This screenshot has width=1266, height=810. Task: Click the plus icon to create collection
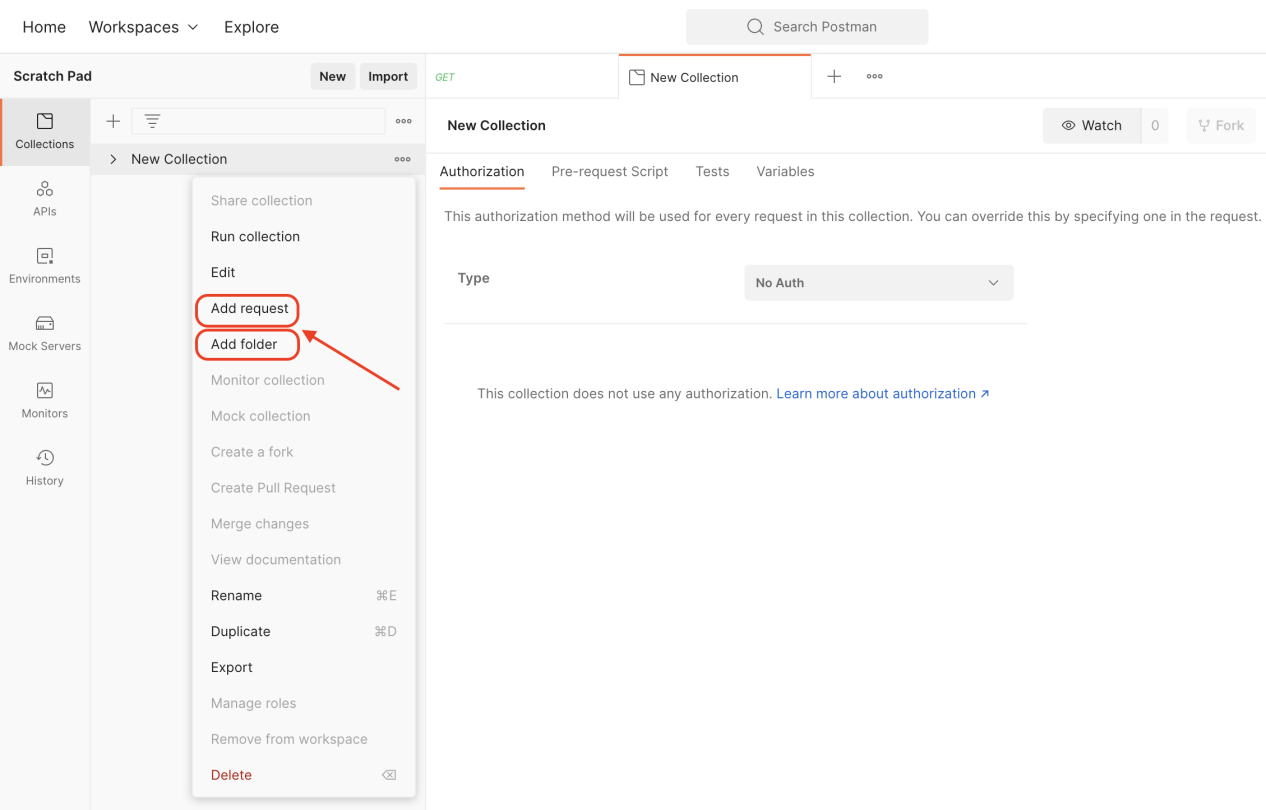pyautogui.click(x=113, y=121)
